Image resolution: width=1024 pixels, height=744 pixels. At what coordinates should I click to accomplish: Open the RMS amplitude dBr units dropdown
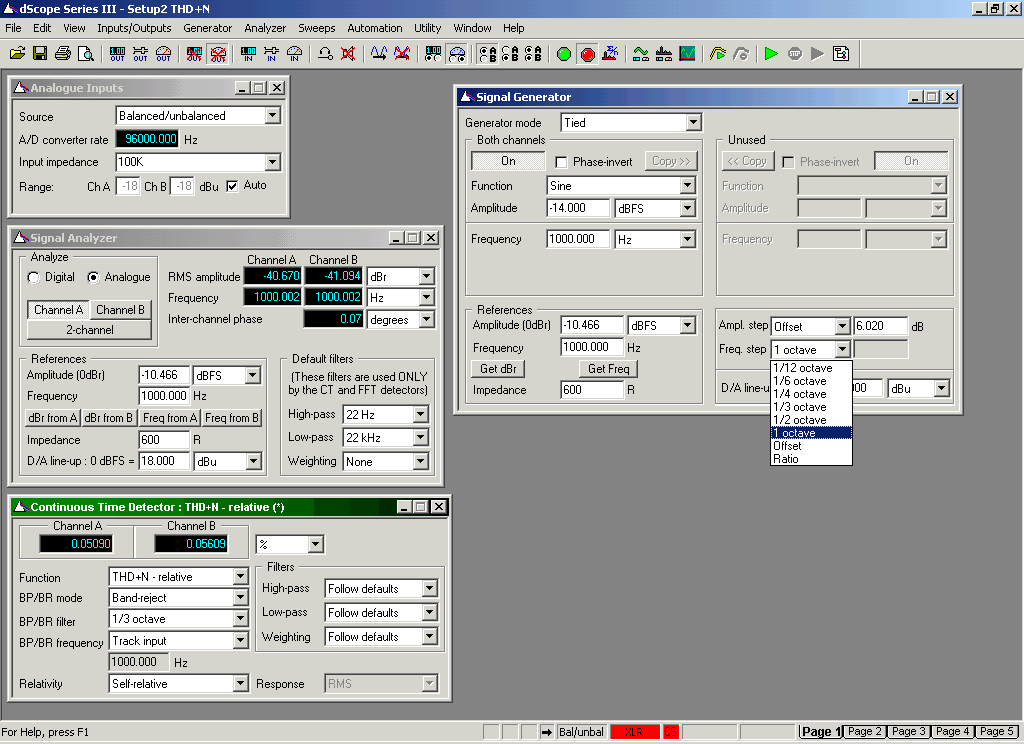pos(426,277)
